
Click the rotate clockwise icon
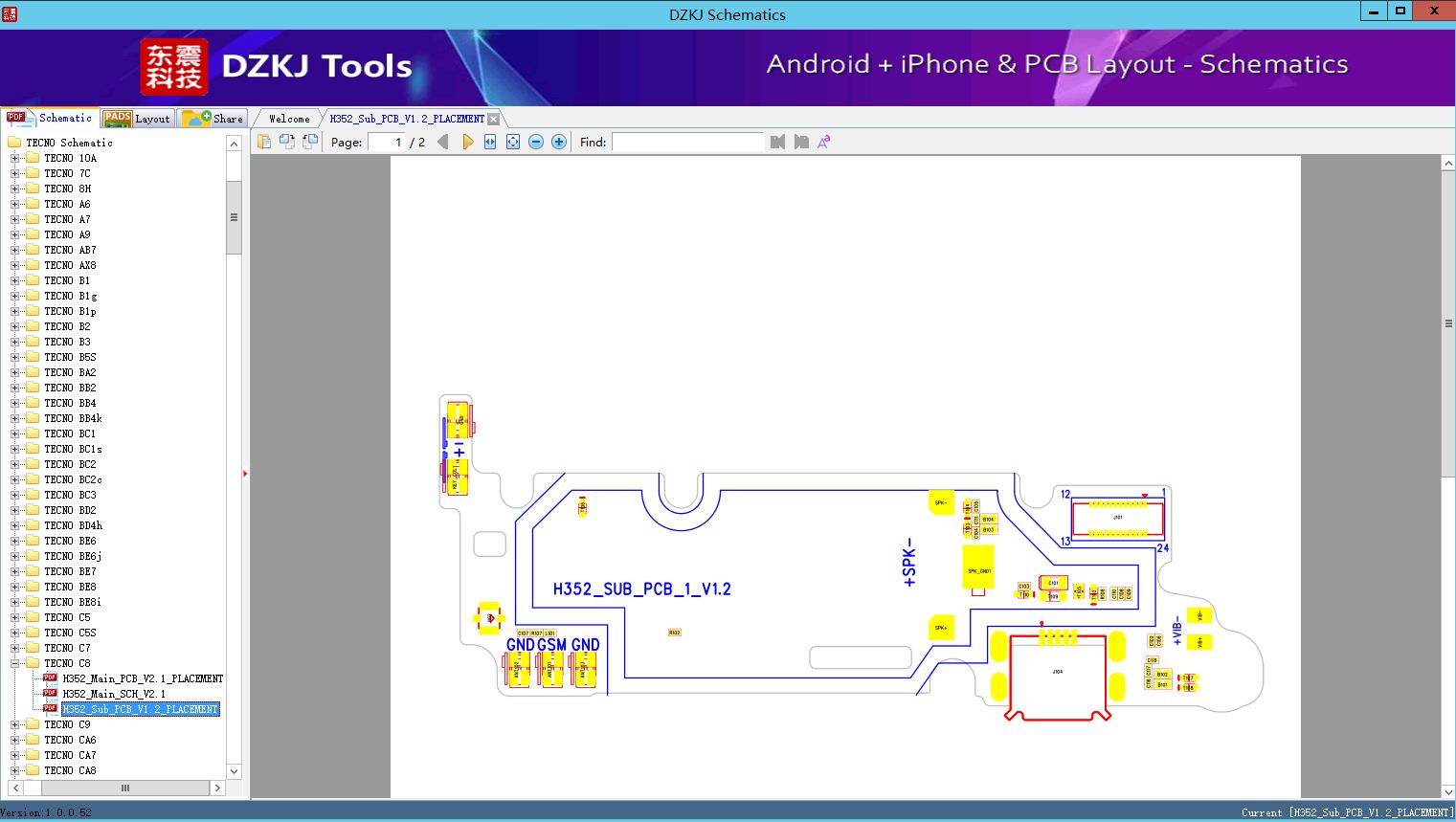(309, 142)
